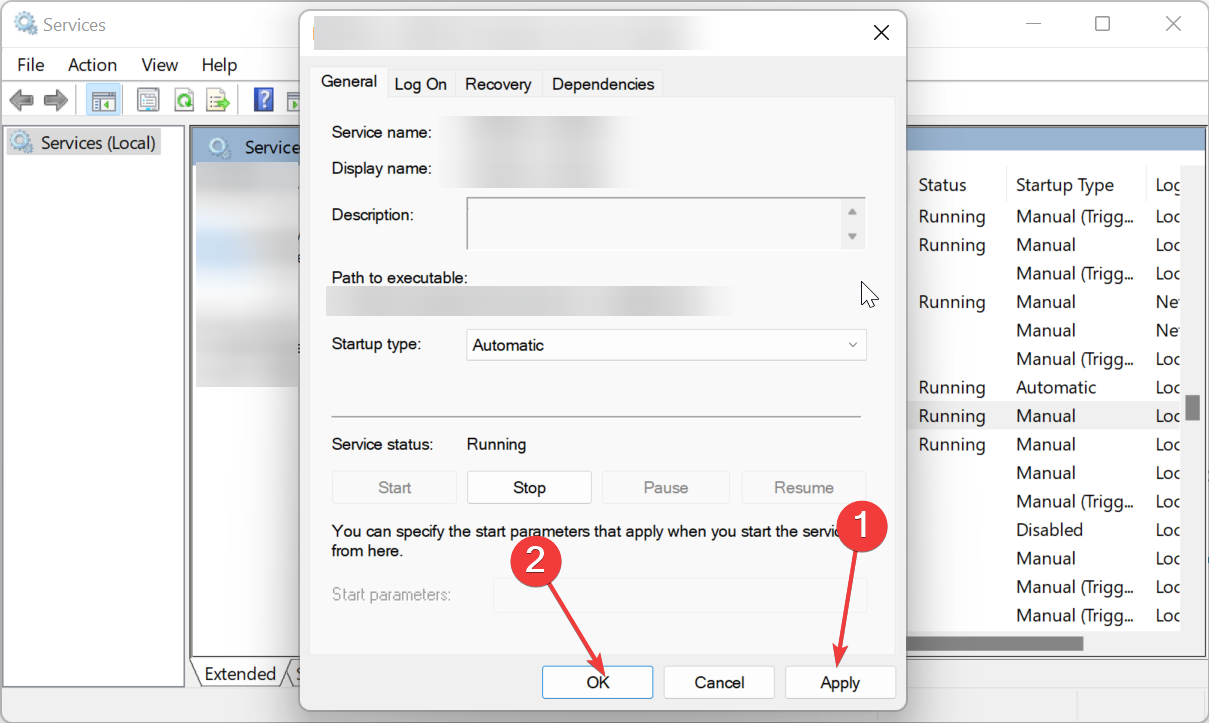
Task: Maximize the Services window
Action: [1102, 24]
